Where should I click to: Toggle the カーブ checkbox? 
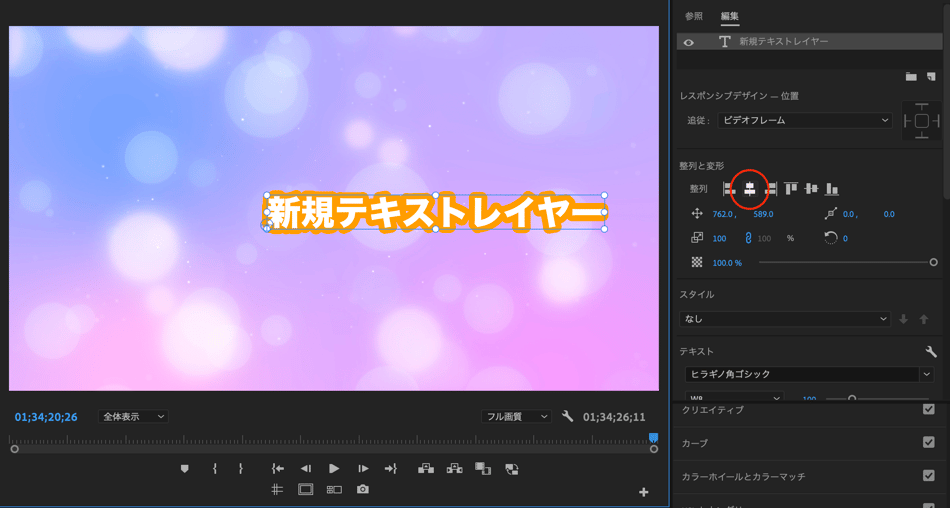click(x=929, y=443)
